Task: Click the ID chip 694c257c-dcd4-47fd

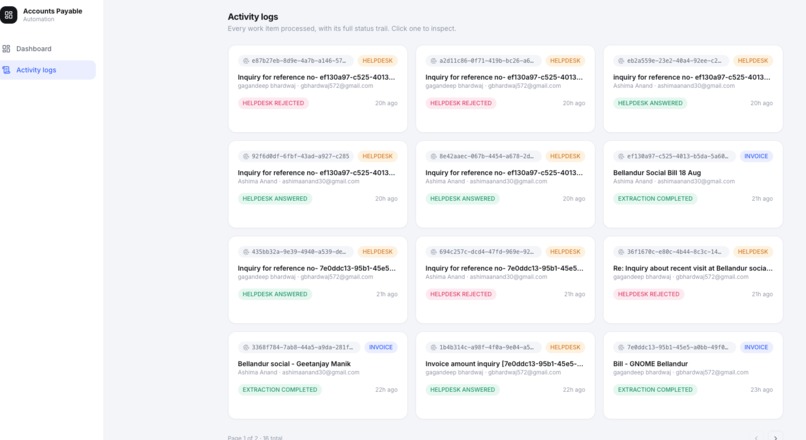Action: click(x=483, y=252)
